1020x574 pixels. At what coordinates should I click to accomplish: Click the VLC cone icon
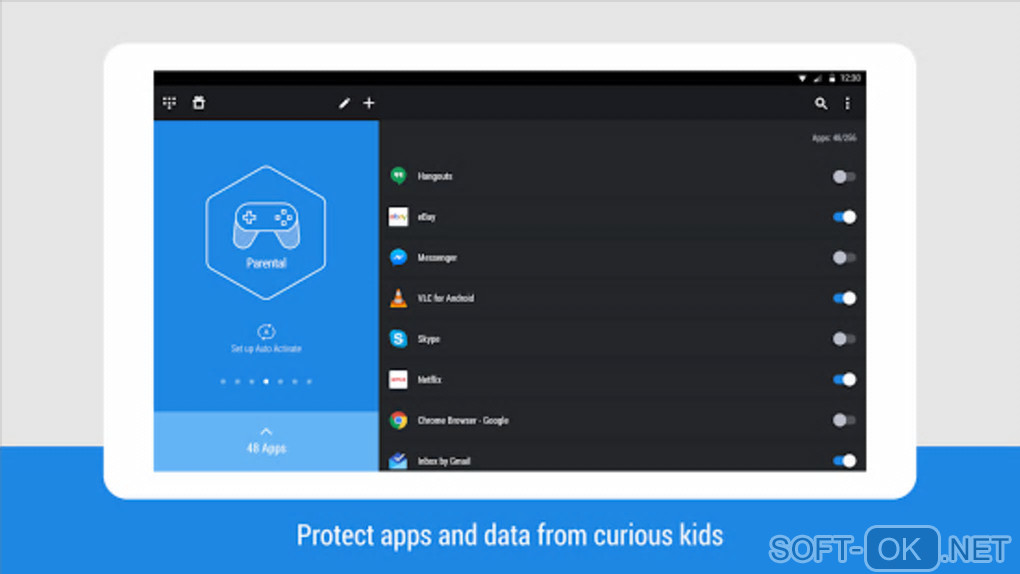point(398,298)
